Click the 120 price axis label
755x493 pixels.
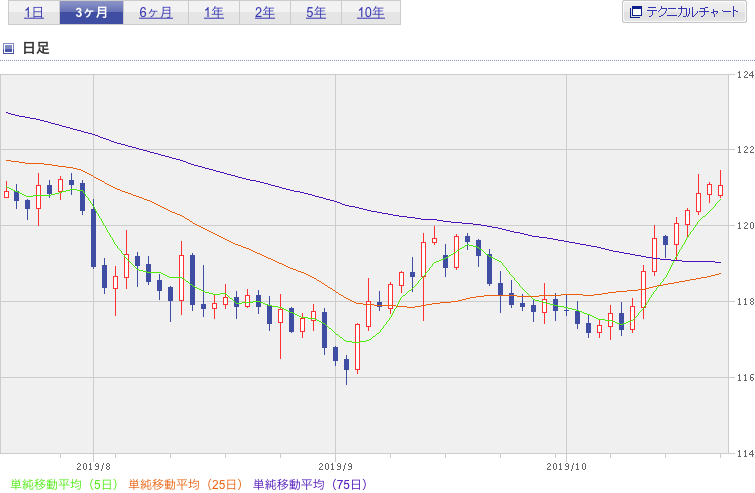(x=745, y=226)
